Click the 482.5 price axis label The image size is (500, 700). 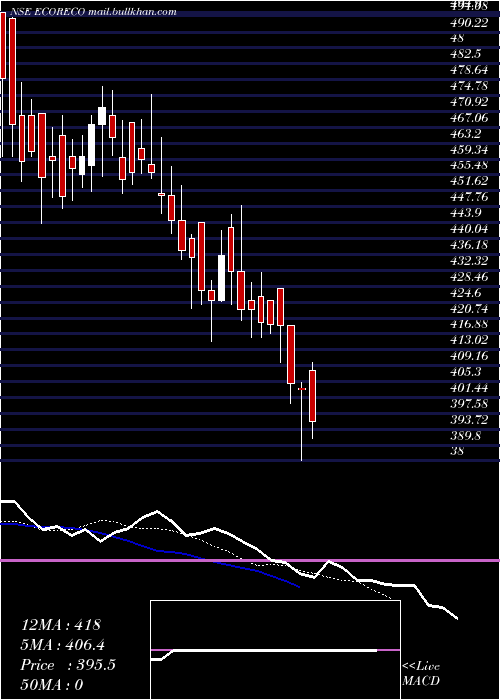pos(466,54)
